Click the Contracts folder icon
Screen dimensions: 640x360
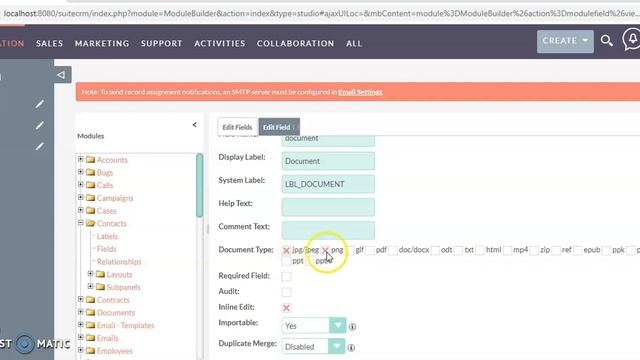(91, 300)
